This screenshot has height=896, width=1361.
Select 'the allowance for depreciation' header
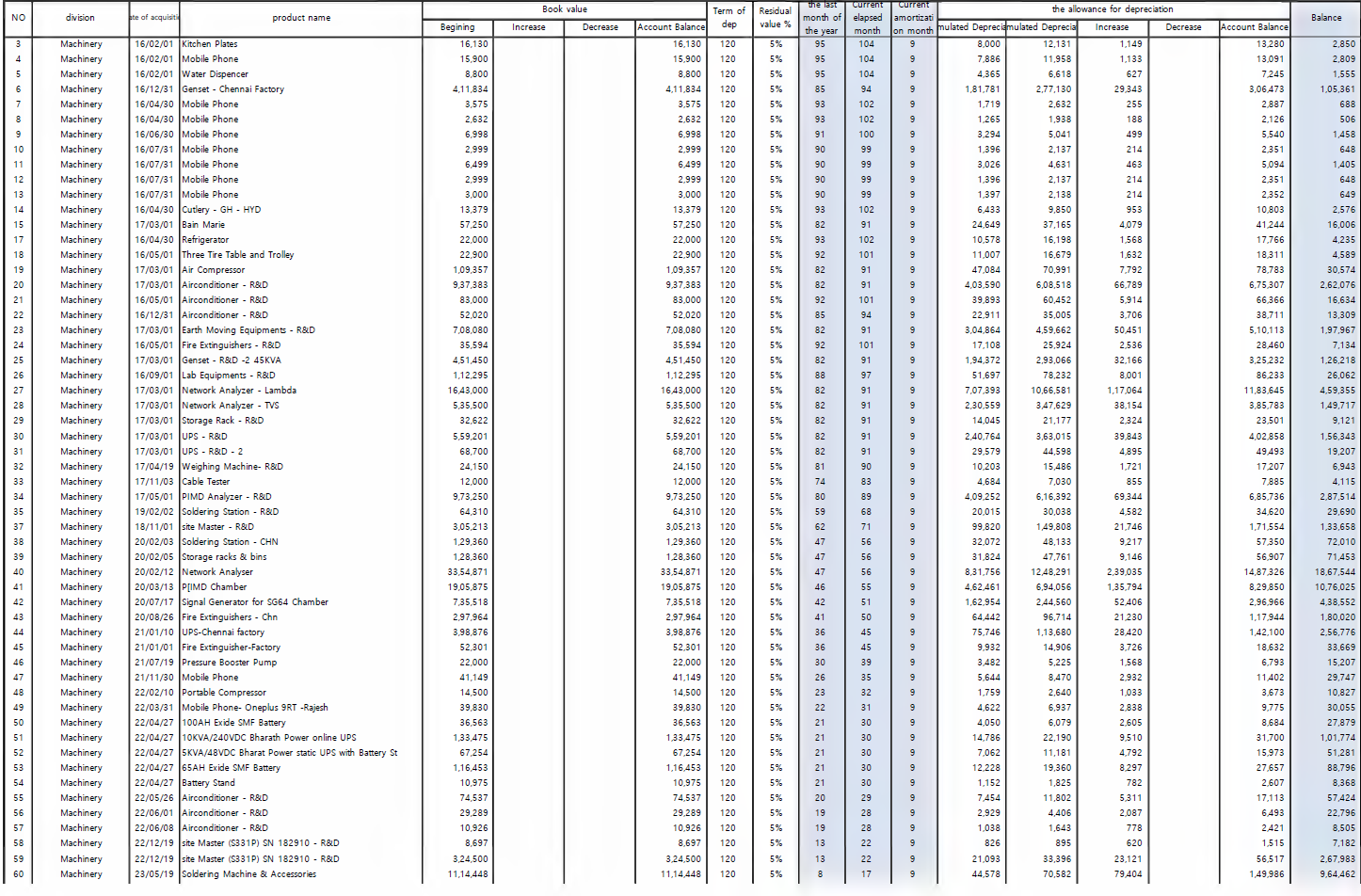pos(1113,9)
